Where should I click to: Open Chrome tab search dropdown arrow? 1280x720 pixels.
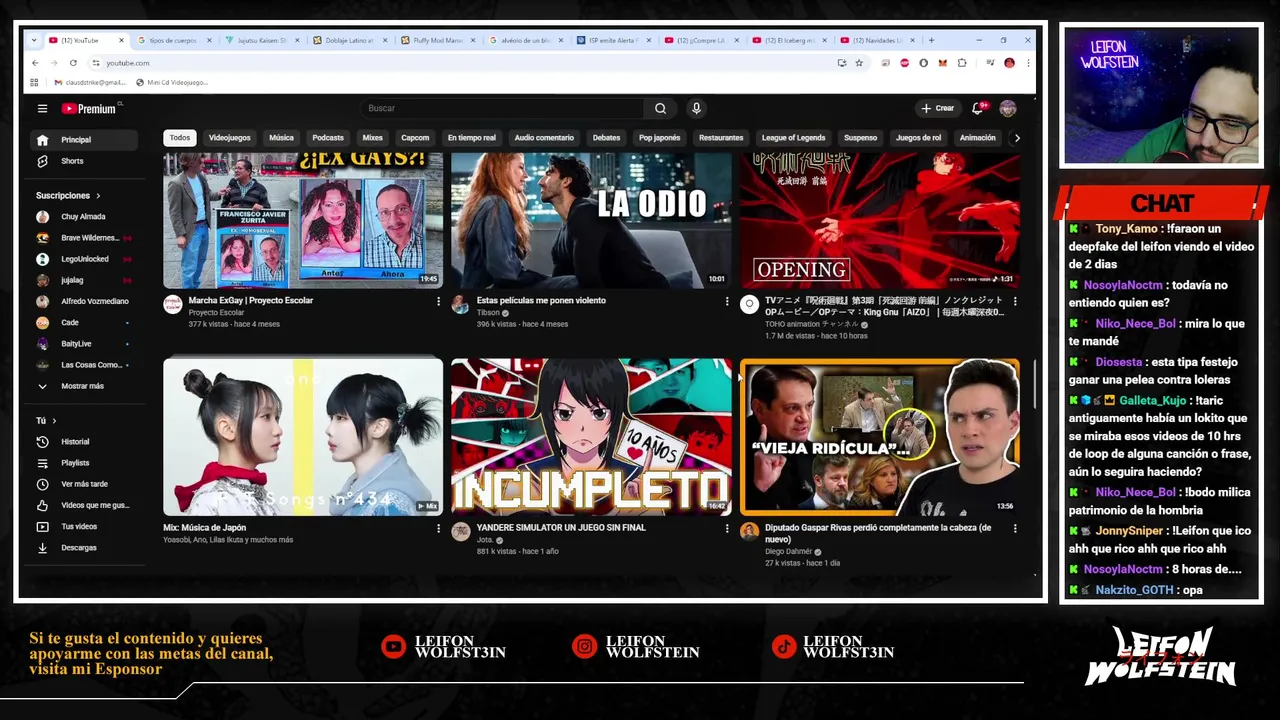tap(34, 40)
